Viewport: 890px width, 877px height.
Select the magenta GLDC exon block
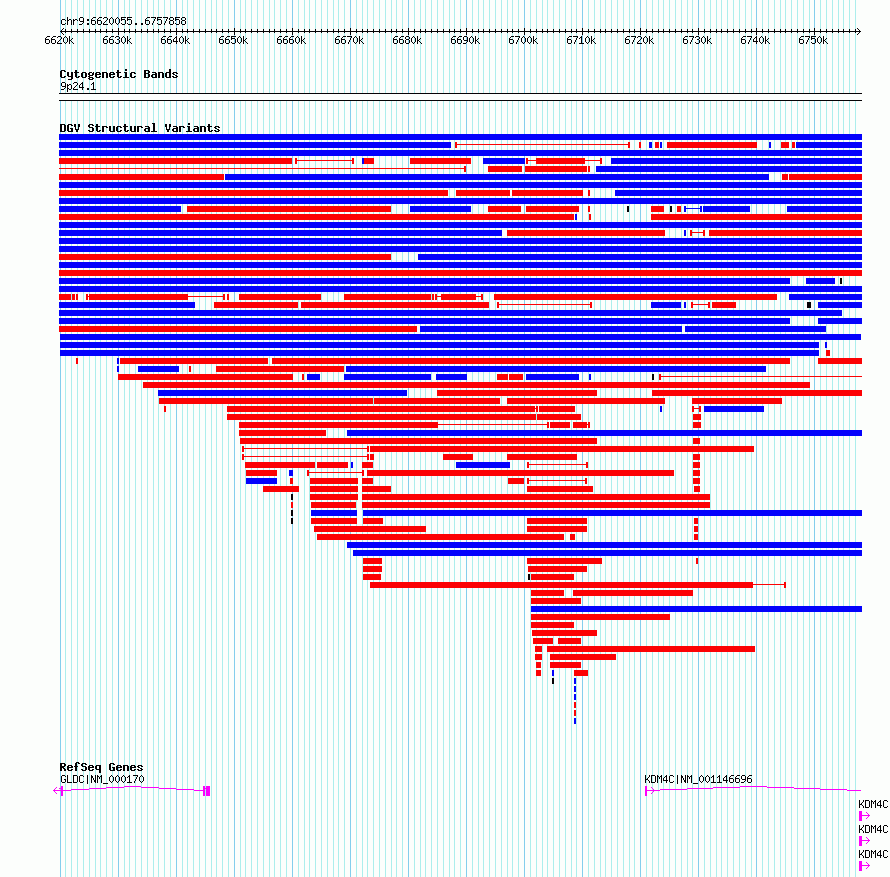click(207, 791)
